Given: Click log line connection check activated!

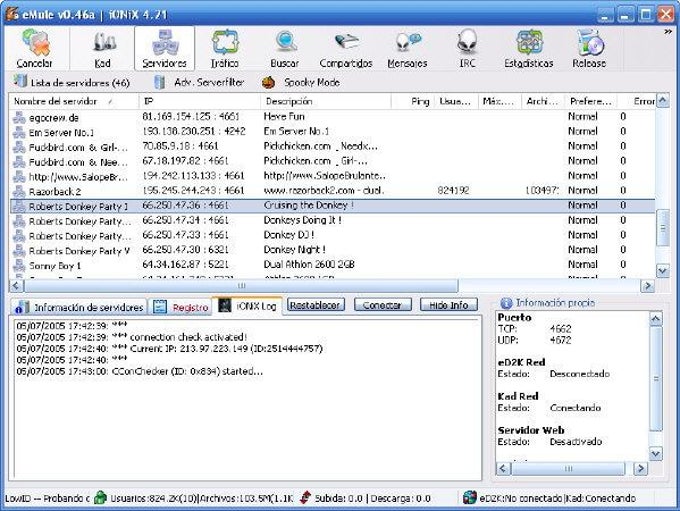Looking at the screenshot, I should tap(132, 337).
